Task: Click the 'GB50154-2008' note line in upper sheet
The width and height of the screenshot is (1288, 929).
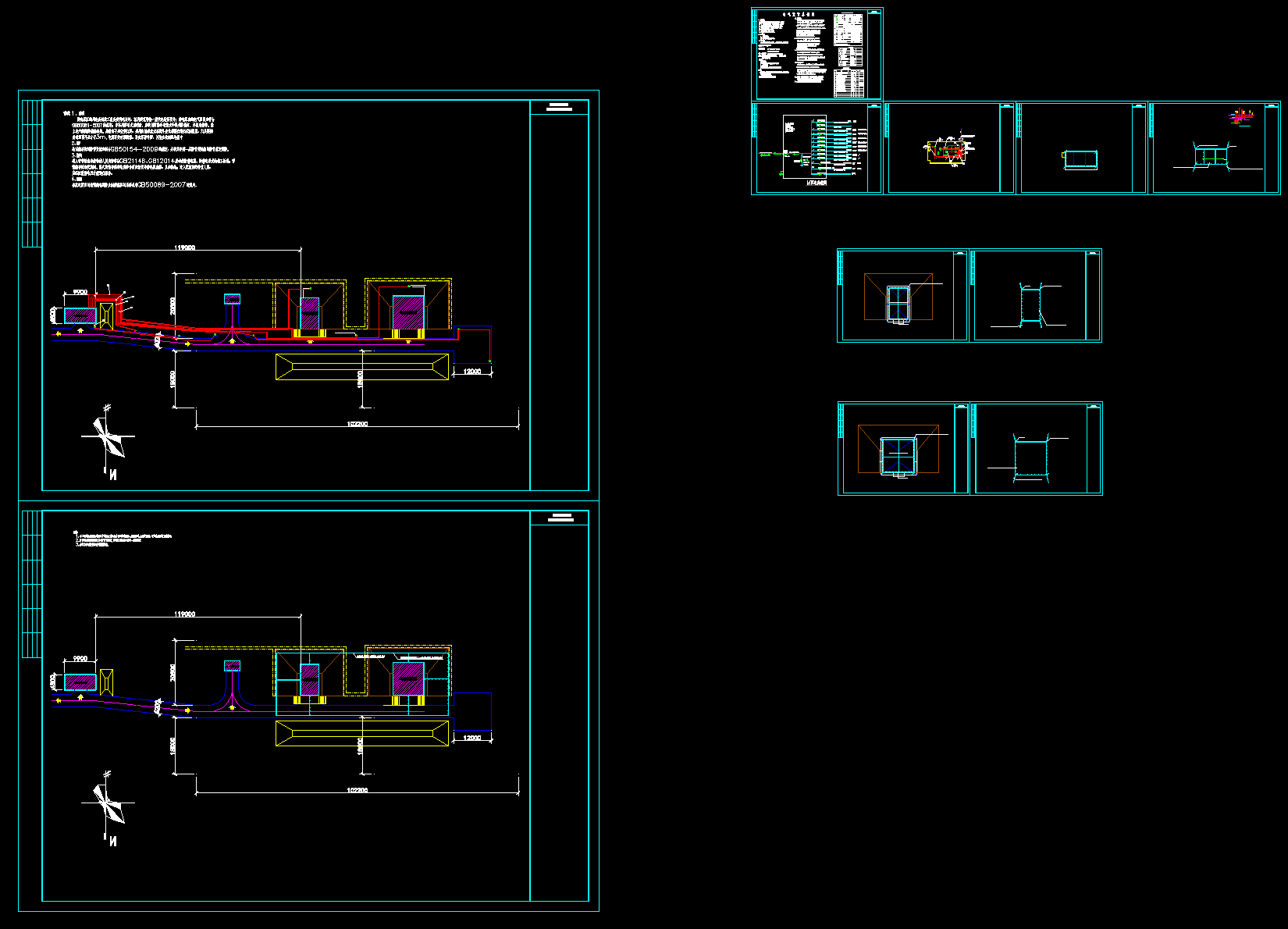Action: (x=151, y=148)
